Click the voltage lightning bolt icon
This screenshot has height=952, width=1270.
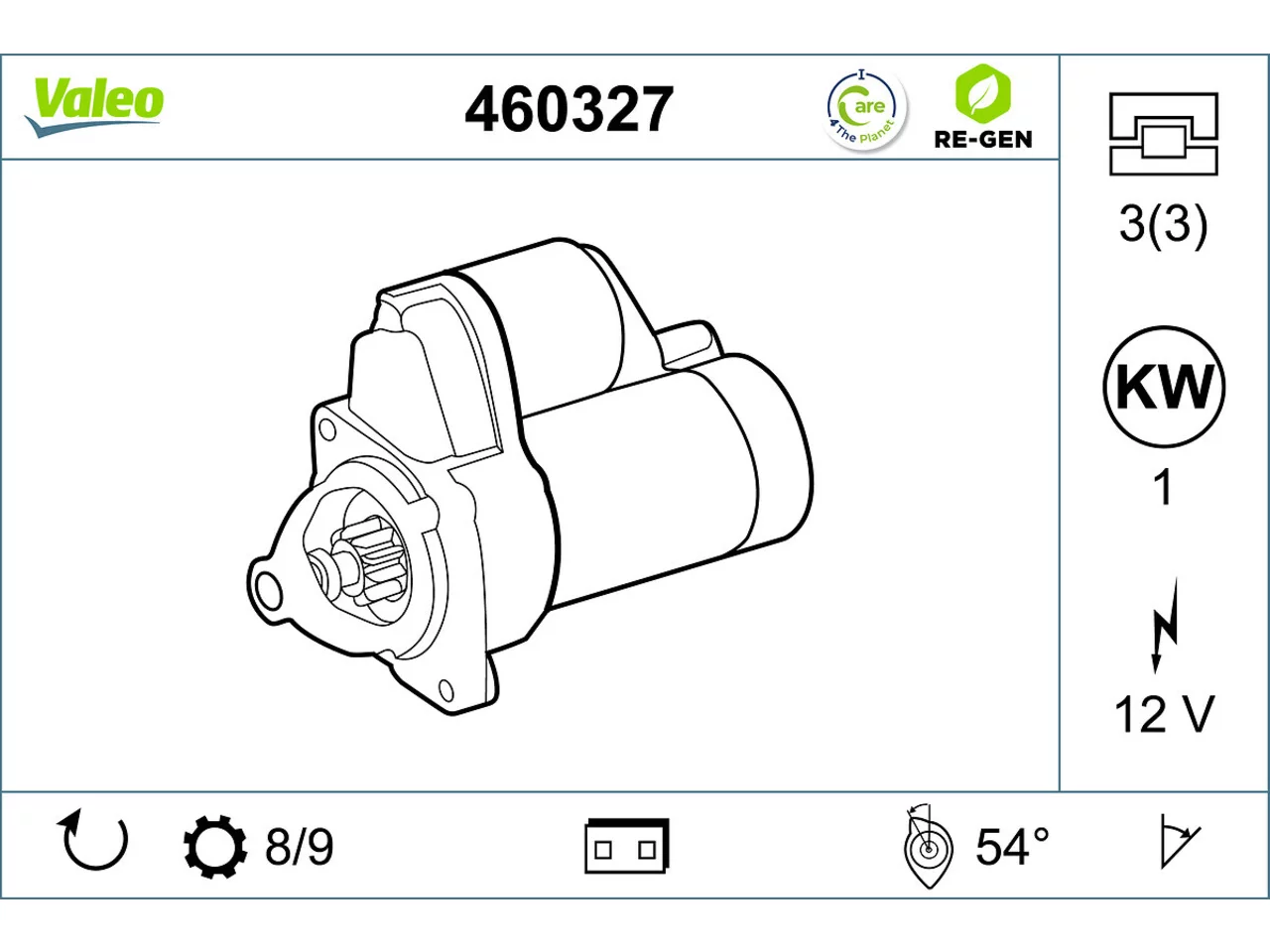[1164, 626]
